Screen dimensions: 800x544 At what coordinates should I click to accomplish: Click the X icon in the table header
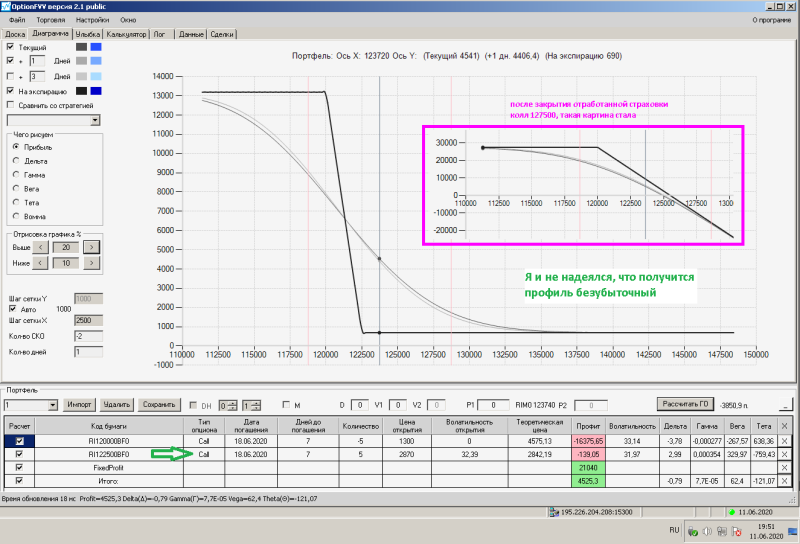click(x=784, y=426)
